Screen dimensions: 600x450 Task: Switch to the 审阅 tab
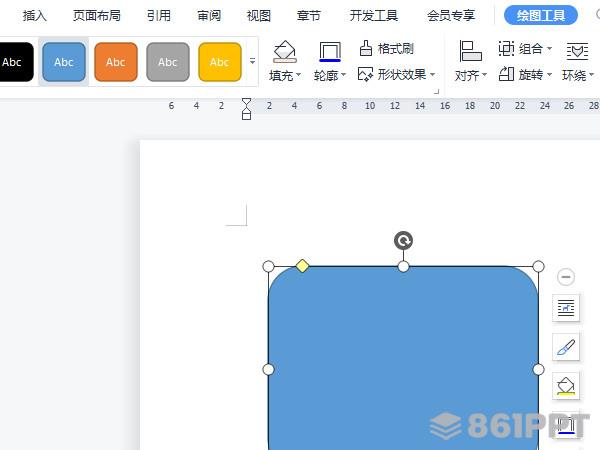(x=209, y=16)
